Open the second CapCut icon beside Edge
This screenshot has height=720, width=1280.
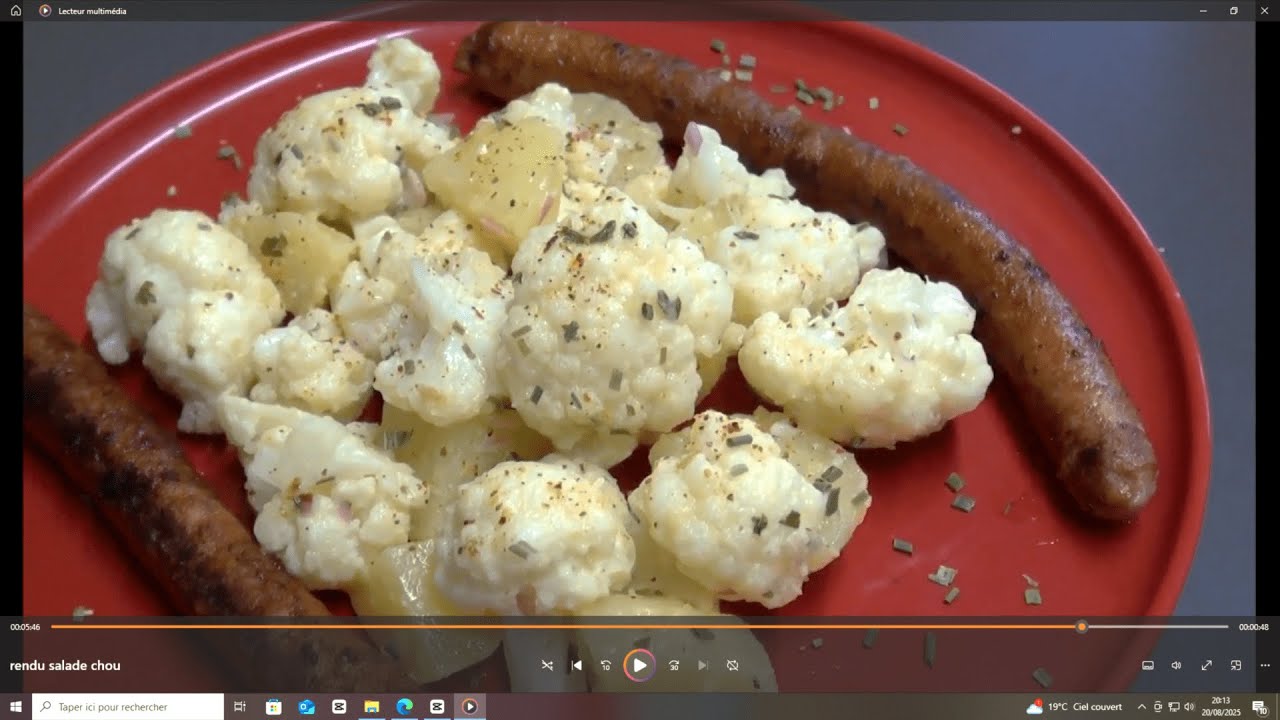(x=437, y=707)
